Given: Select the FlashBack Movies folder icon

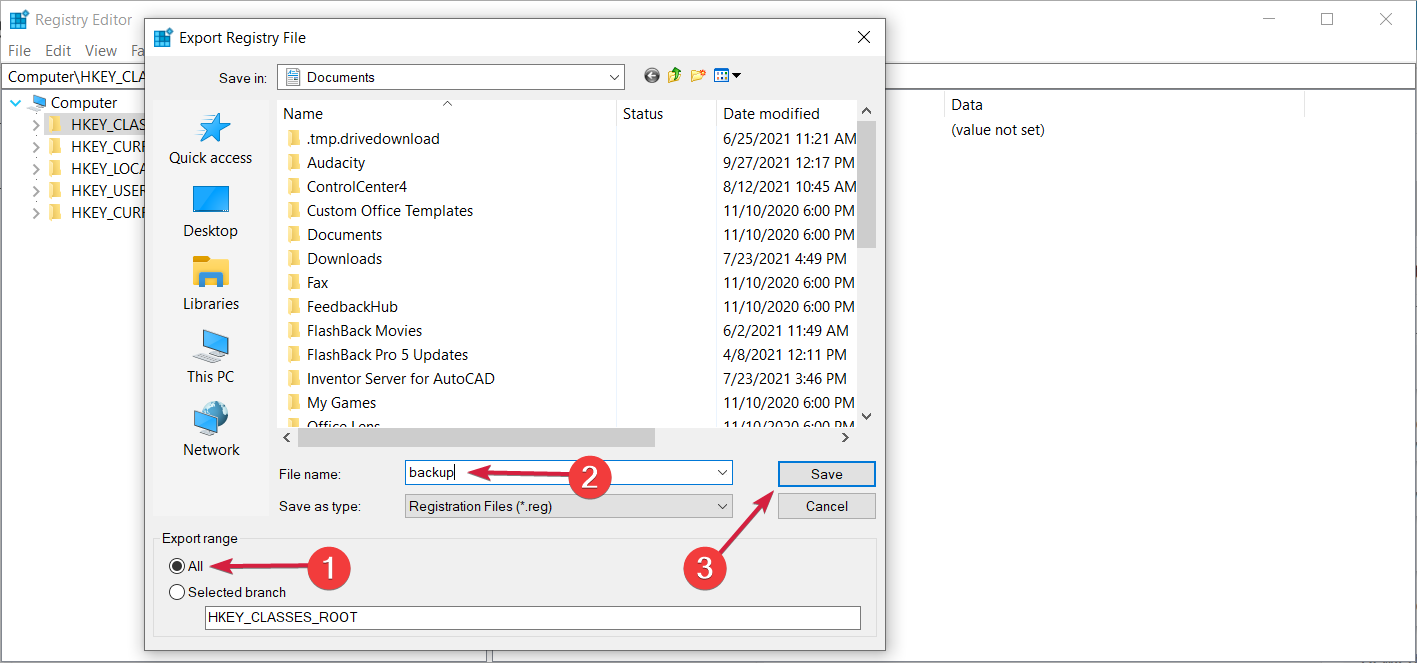Looking at the screenshot, I should (x=294, y=331).
